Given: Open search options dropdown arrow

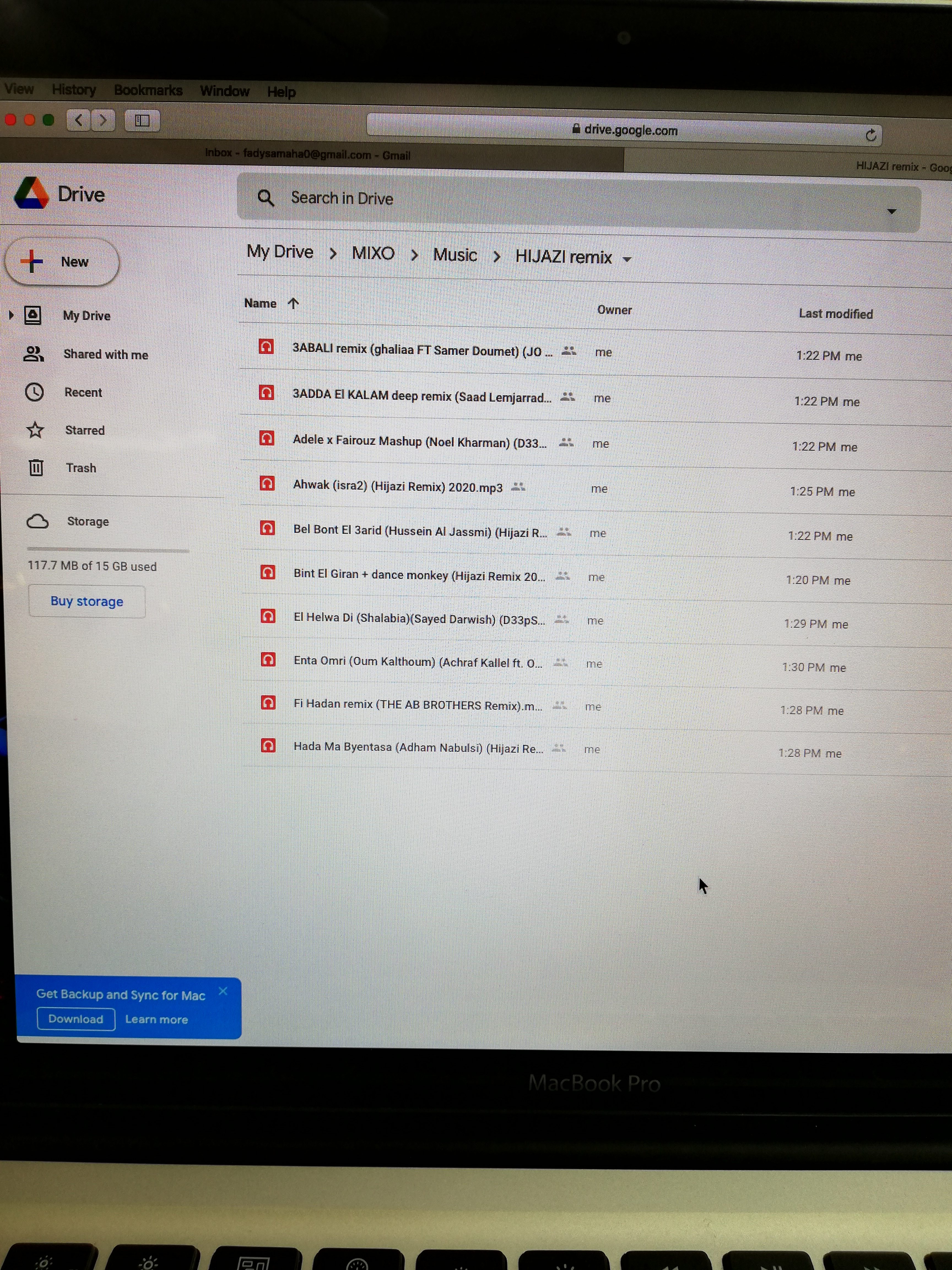Looking at the screenshot, I should (x=891, y=211).
